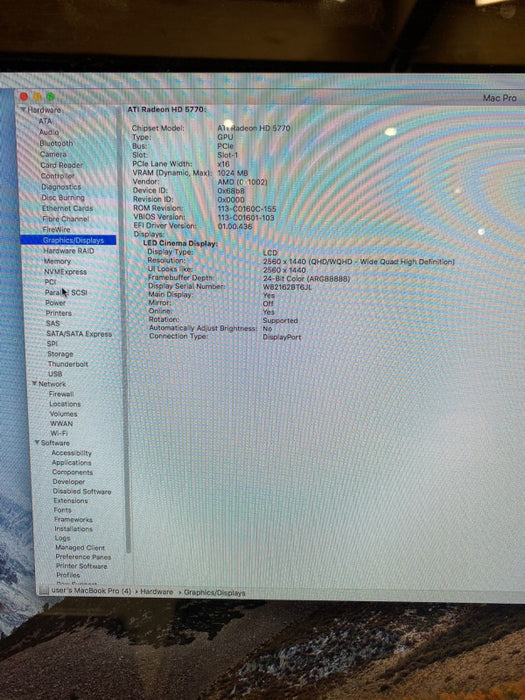Click user's MacBook Pro path item
The width and height of the screenshot is (525, 700).
pos(91,591)
